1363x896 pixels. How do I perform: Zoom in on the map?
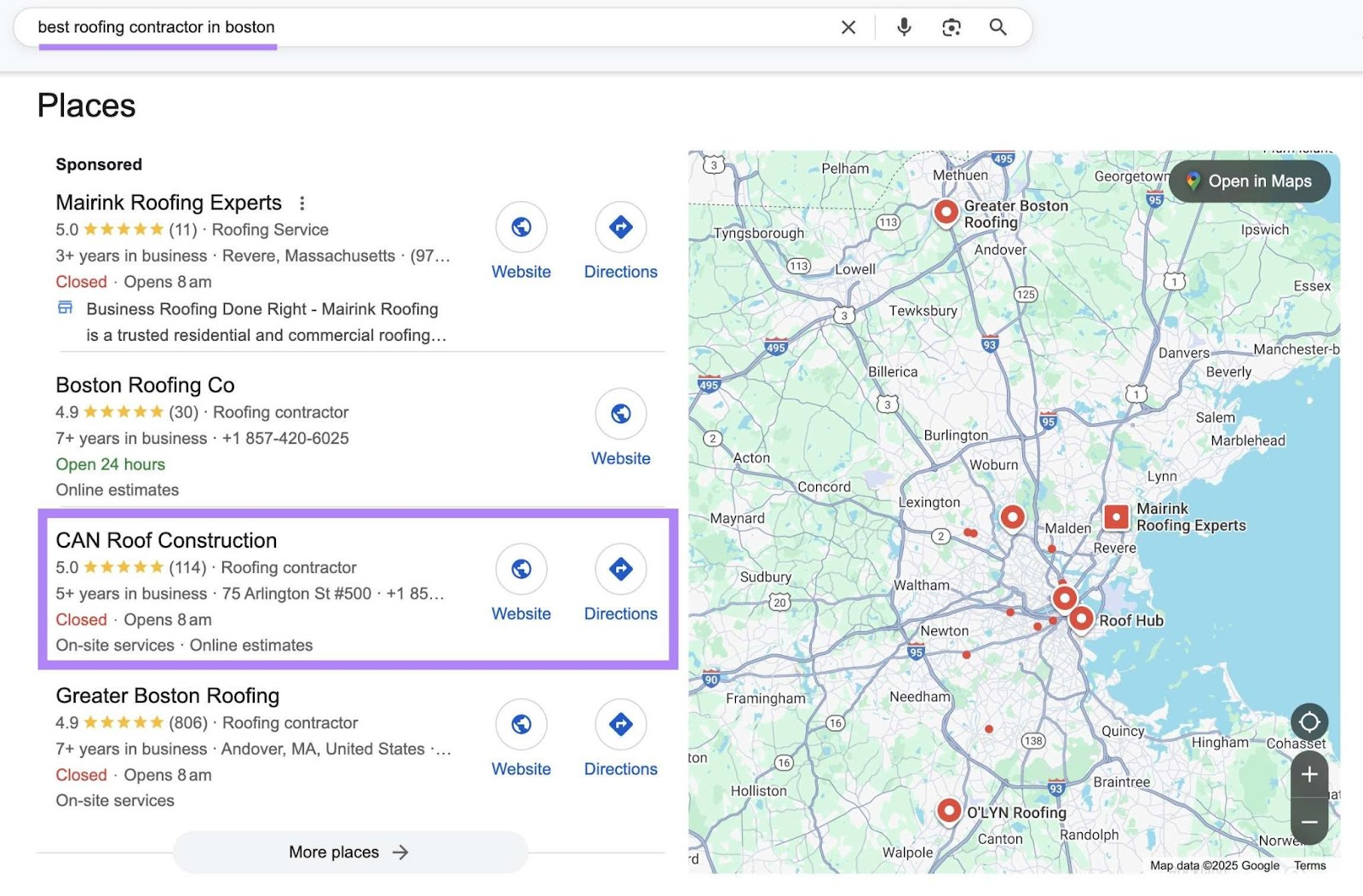coord(1309,774)
